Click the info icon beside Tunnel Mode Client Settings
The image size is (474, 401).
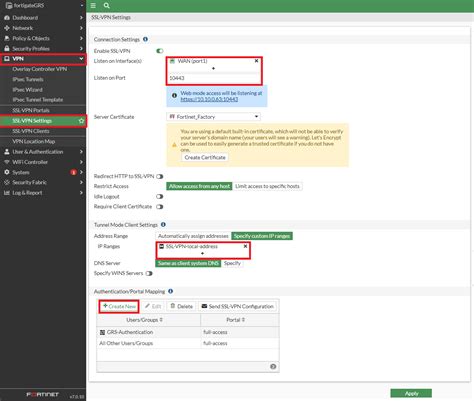point(163,225)
